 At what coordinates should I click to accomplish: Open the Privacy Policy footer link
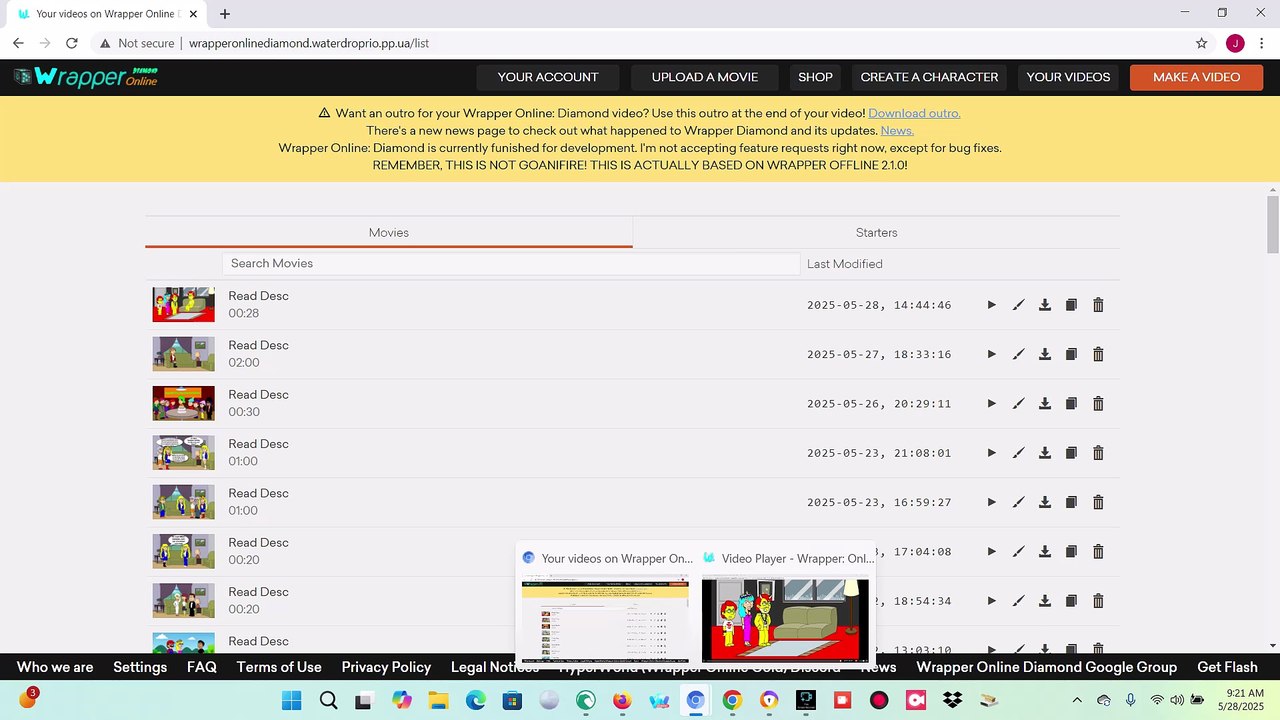[x=386, y=667]
